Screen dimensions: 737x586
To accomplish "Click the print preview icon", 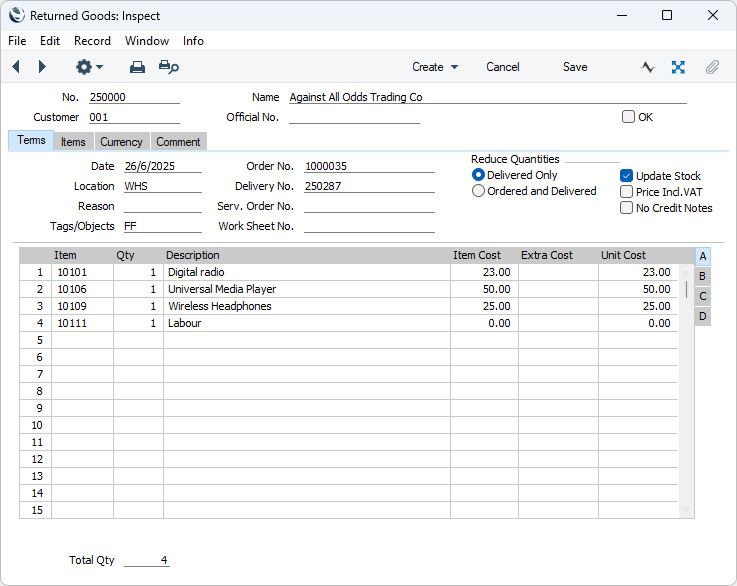I will click(x=168, y=67).
